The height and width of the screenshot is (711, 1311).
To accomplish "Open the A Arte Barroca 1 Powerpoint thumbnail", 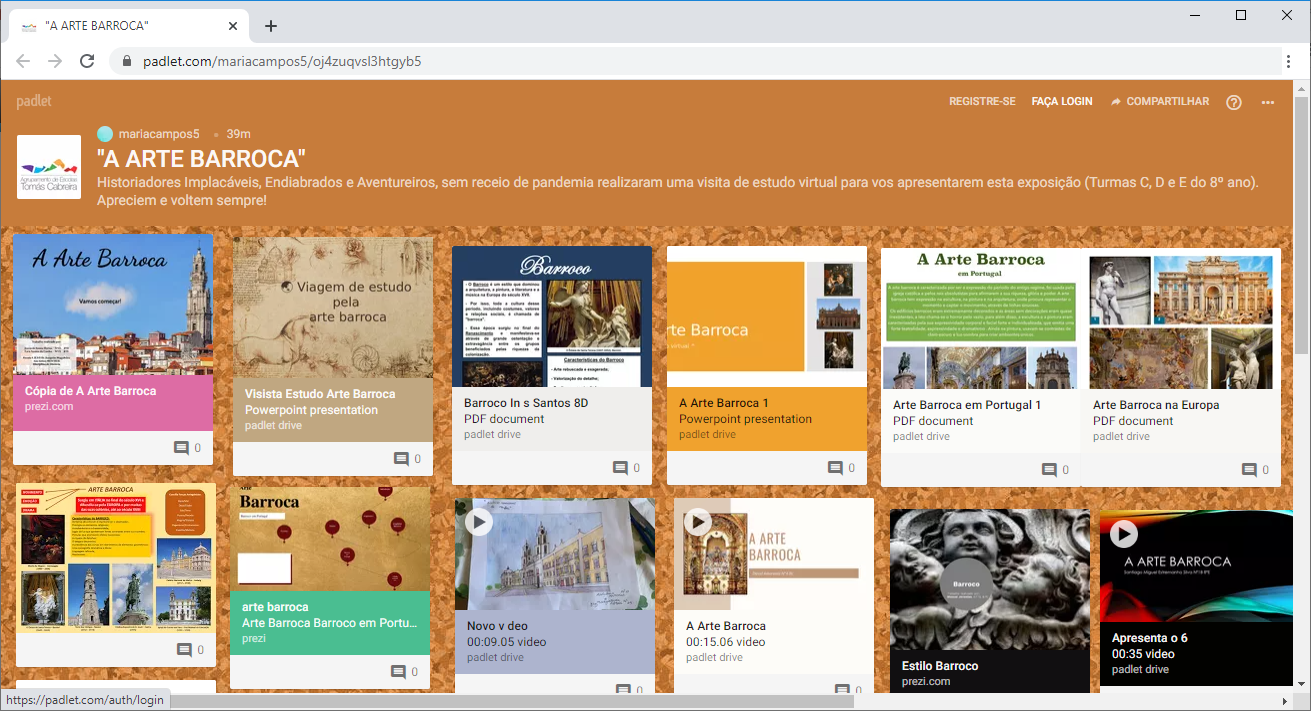I will click(x=767, y=316).
